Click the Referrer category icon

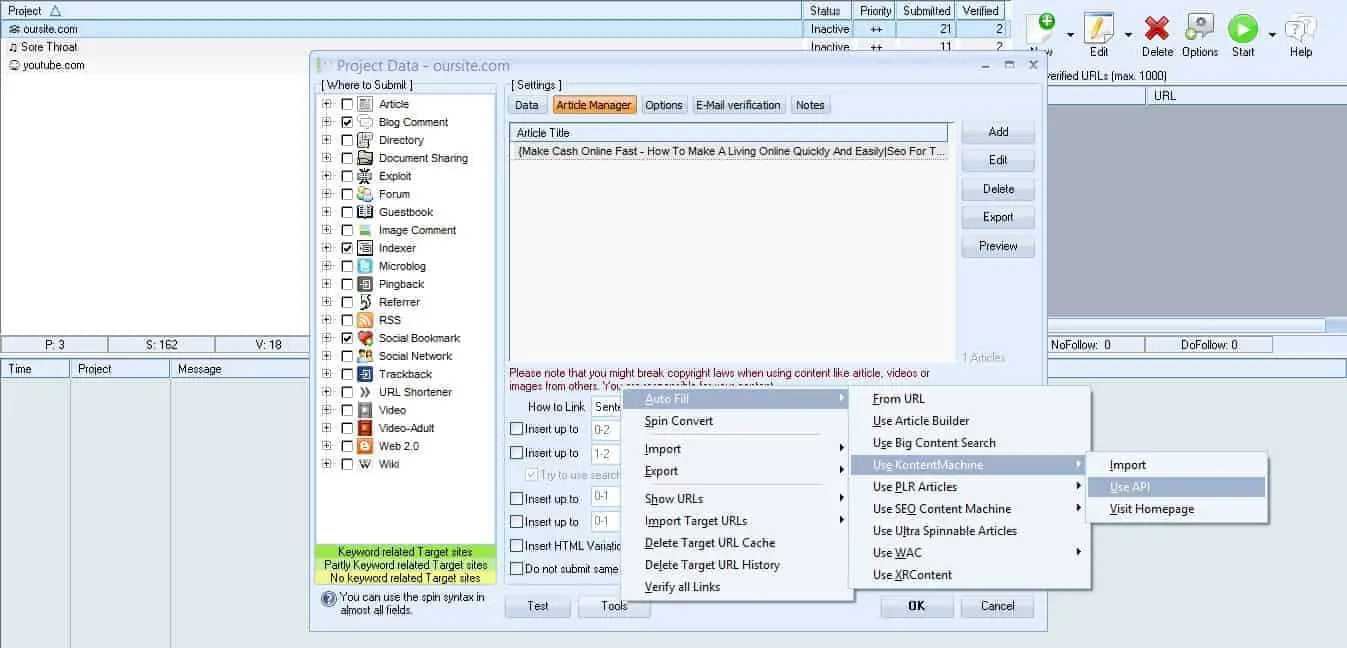[365, 302]
